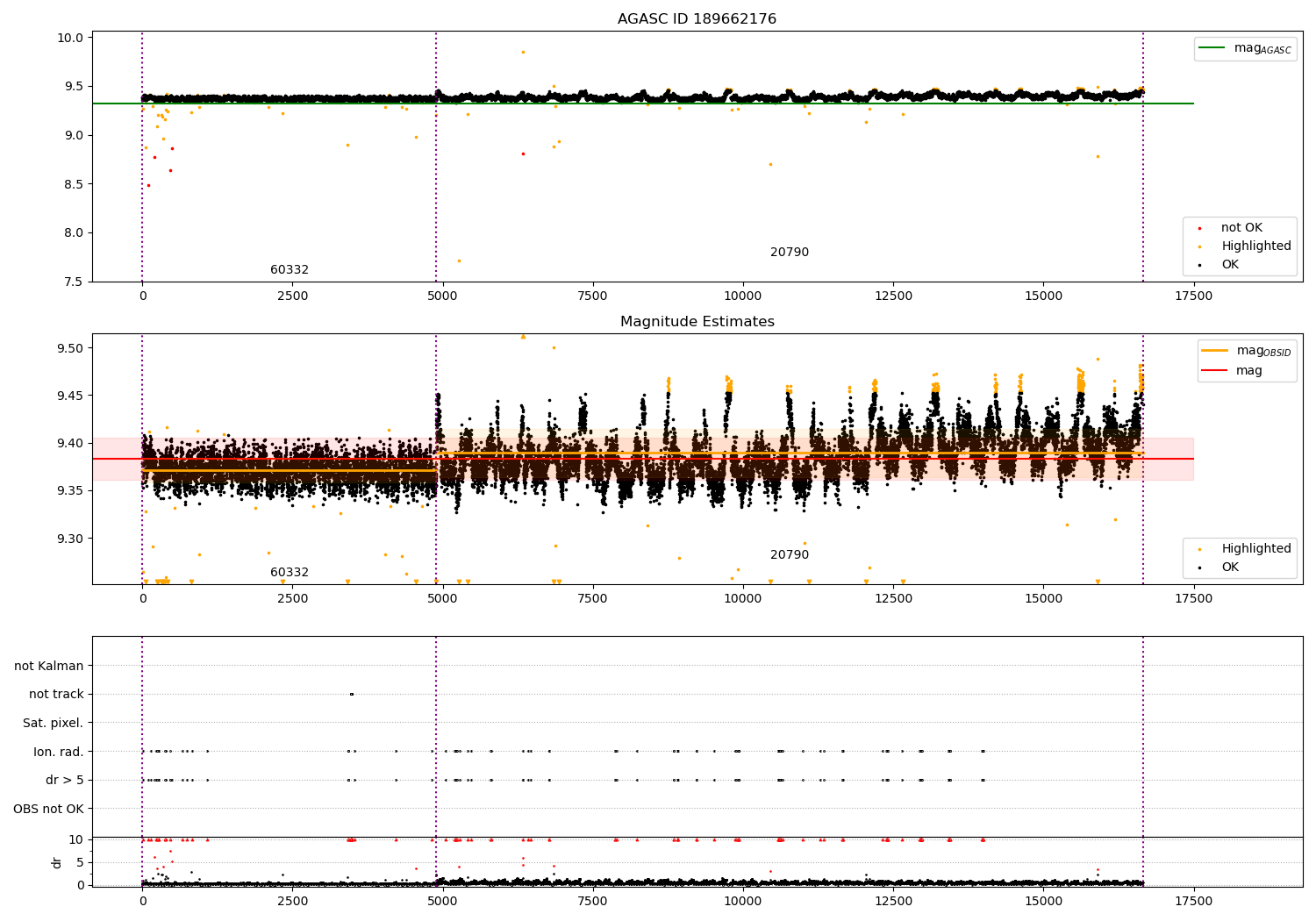
Task: Click the 'not Kalman' axis label
Action: (49, 667)
